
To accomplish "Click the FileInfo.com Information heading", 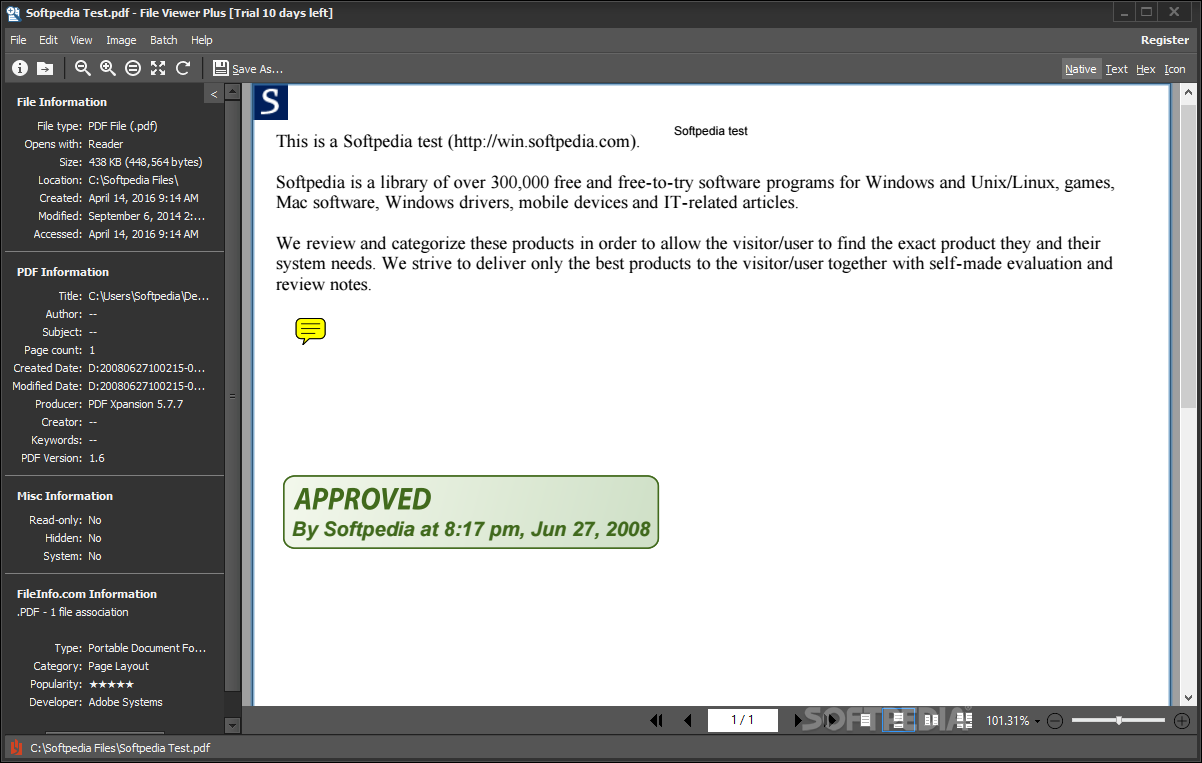I will (87, 594).
